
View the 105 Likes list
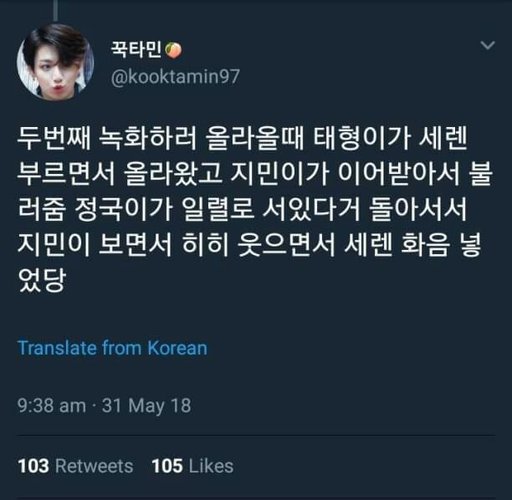(192, 466)
